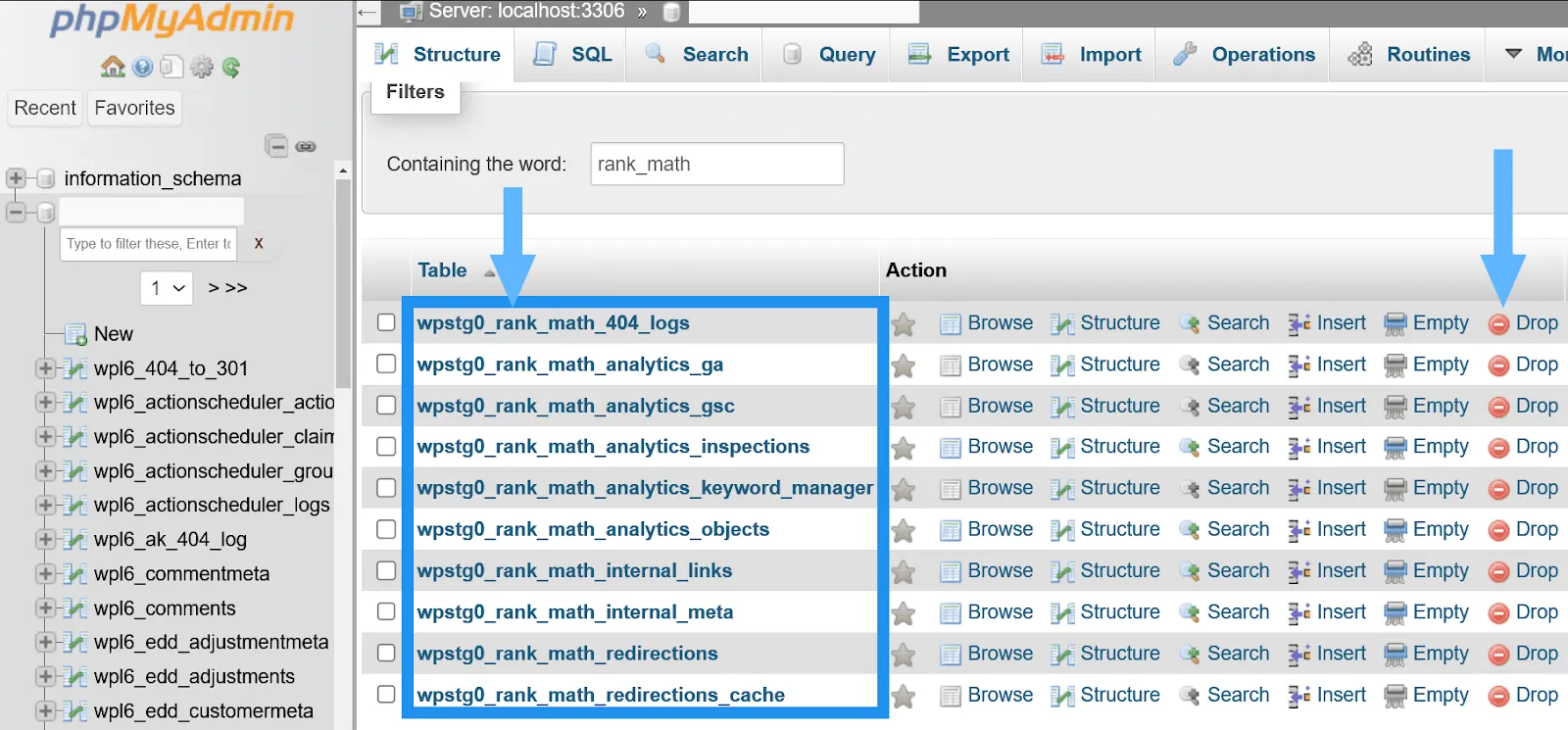Open navigation panel settings gear icon
1568x730 pixels.
click(202, 67)
